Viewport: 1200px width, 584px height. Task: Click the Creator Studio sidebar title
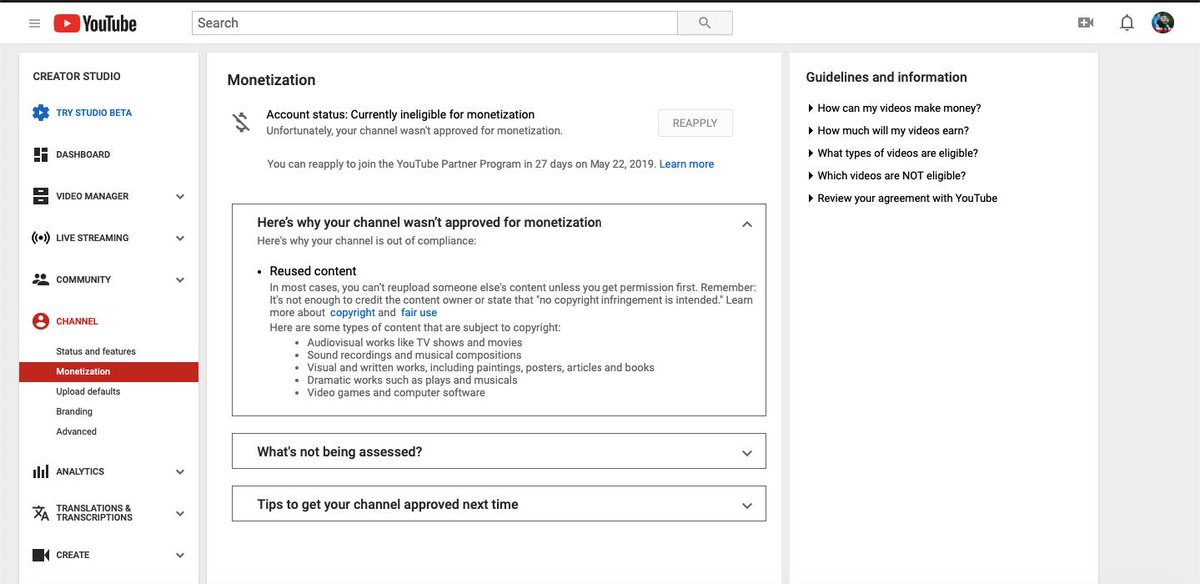(x=77, y=77)
